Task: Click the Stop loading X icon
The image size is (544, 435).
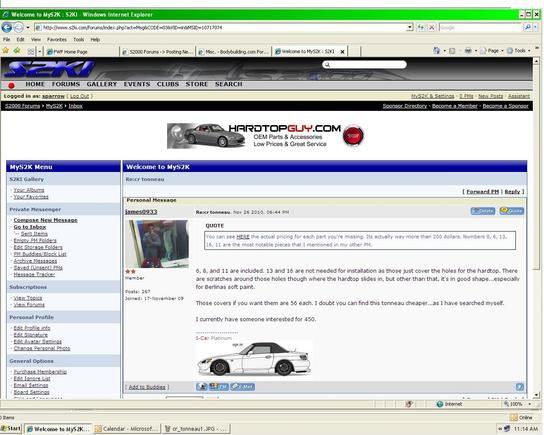Action: tap(432, 27)
